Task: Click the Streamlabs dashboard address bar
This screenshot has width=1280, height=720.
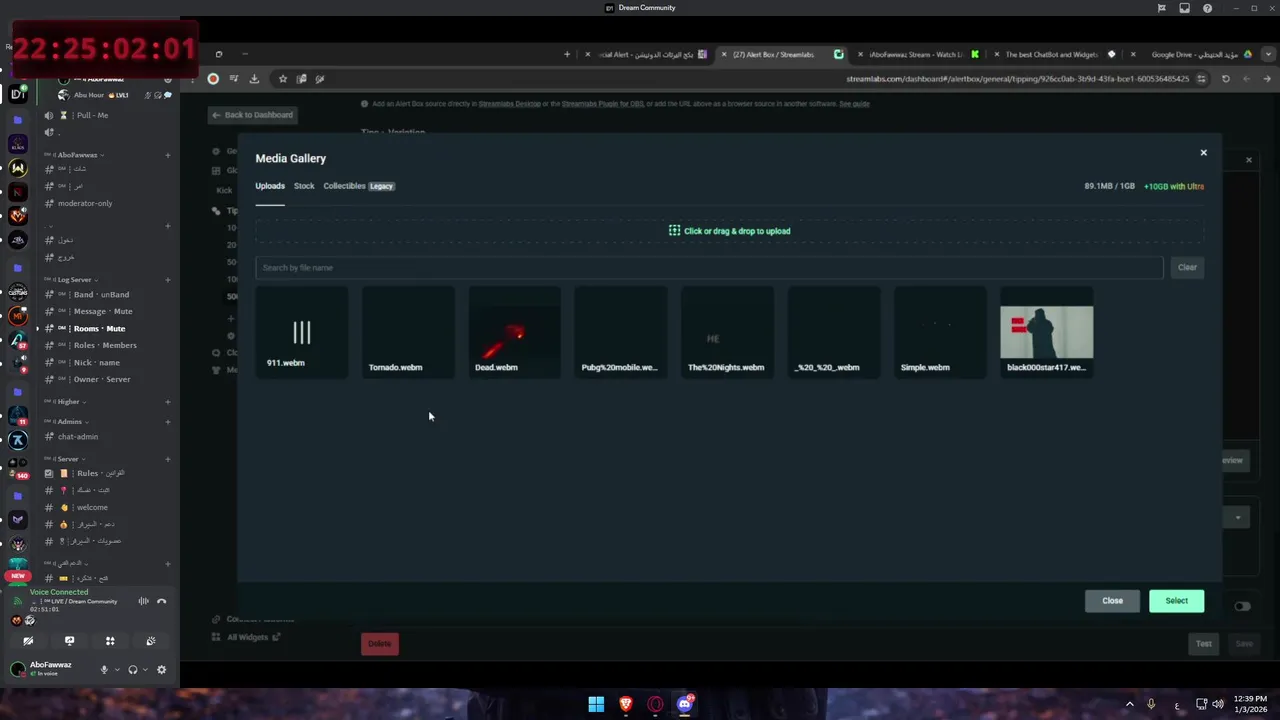Action: click(1017, 79)
